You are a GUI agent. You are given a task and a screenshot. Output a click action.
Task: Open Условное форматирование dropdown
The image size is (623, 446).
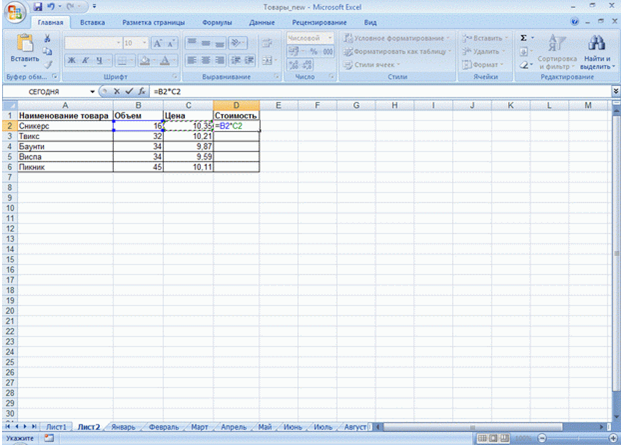tap(397, 38)
